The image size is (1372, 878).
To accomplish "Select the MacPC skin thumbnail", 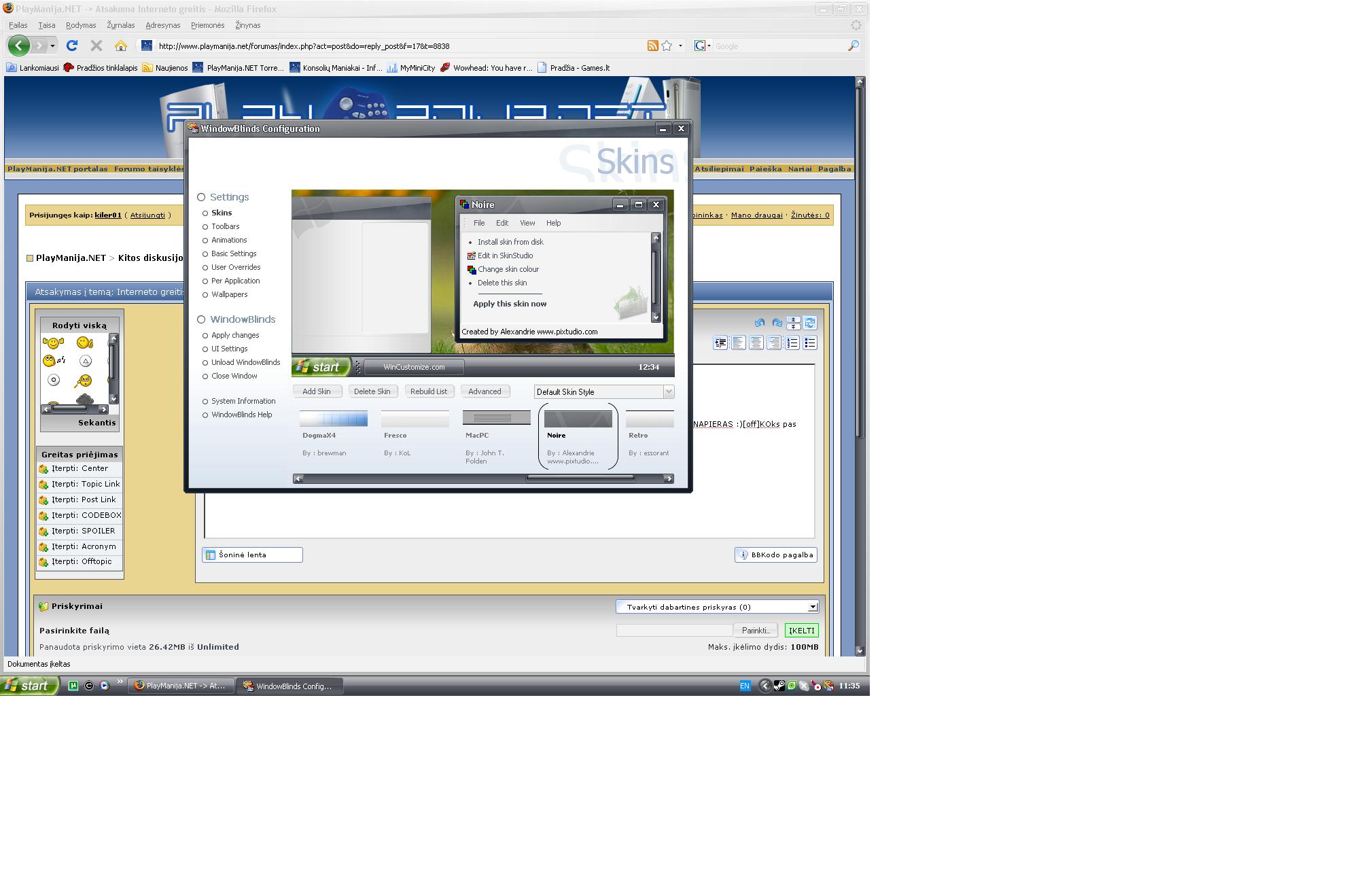I will [497, 417].
